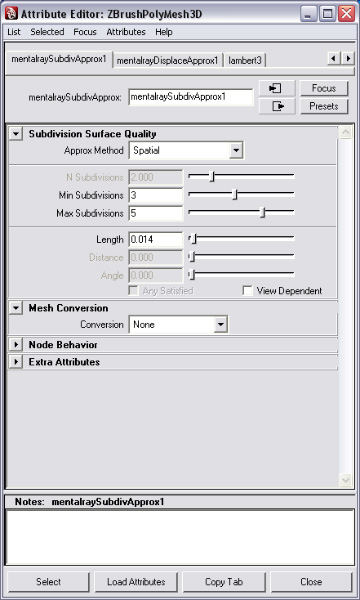
Task: Click the Min Subdivisions slider
Action: coord(241,195)
